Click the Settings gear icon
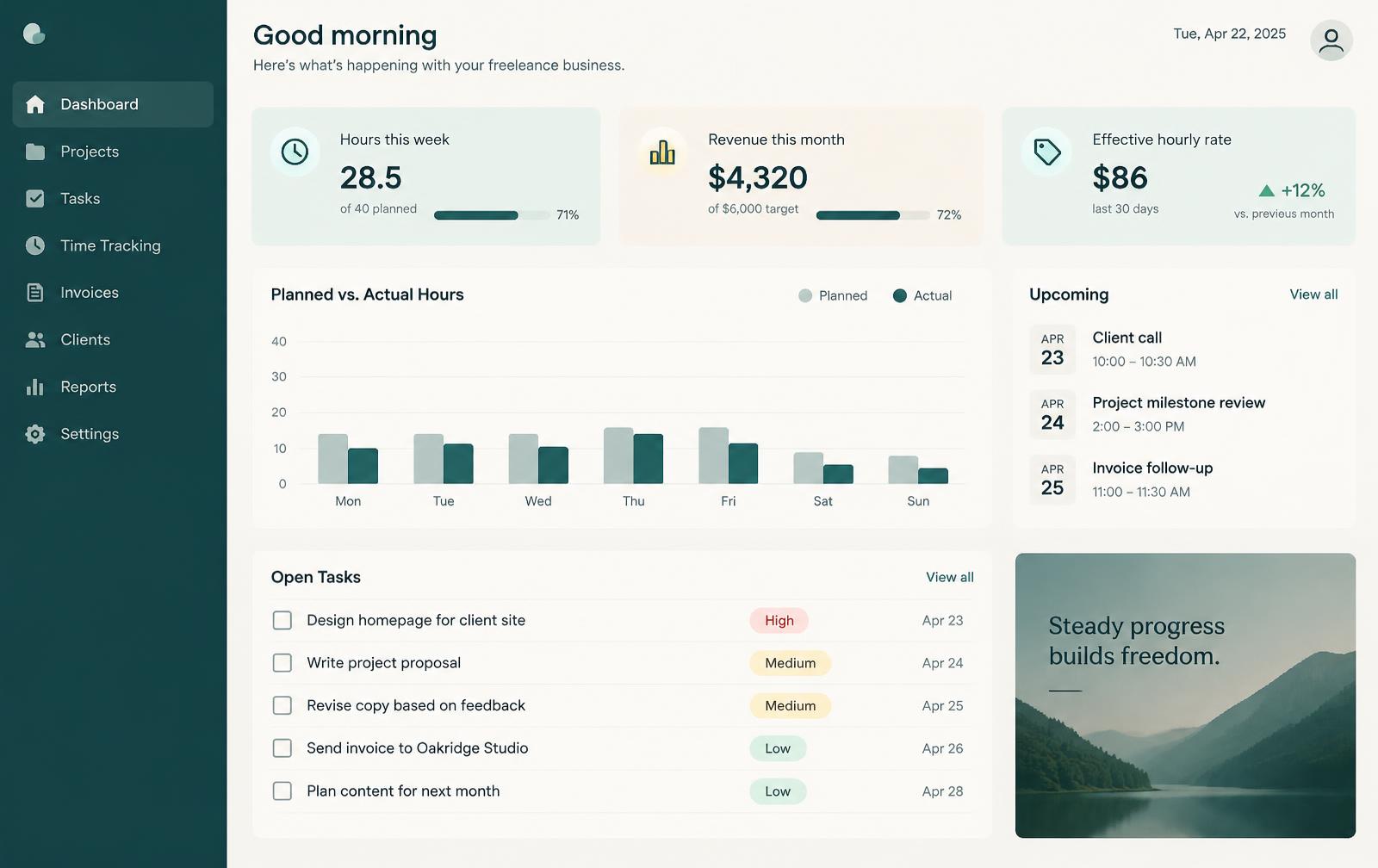The width and height of the screenshot is (1378, 868). [x=35, y=434]
